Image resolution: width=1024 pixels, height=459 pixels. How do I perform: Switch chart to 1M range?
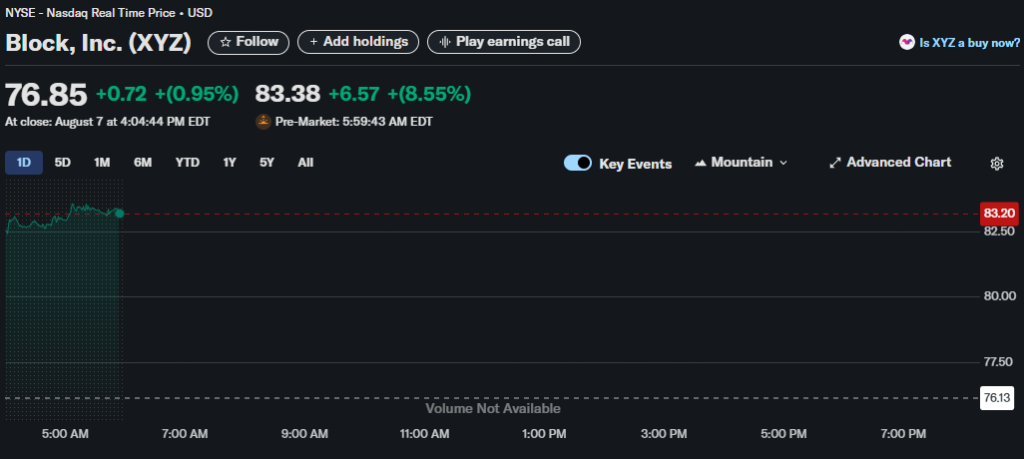click(x=102, y=163)
